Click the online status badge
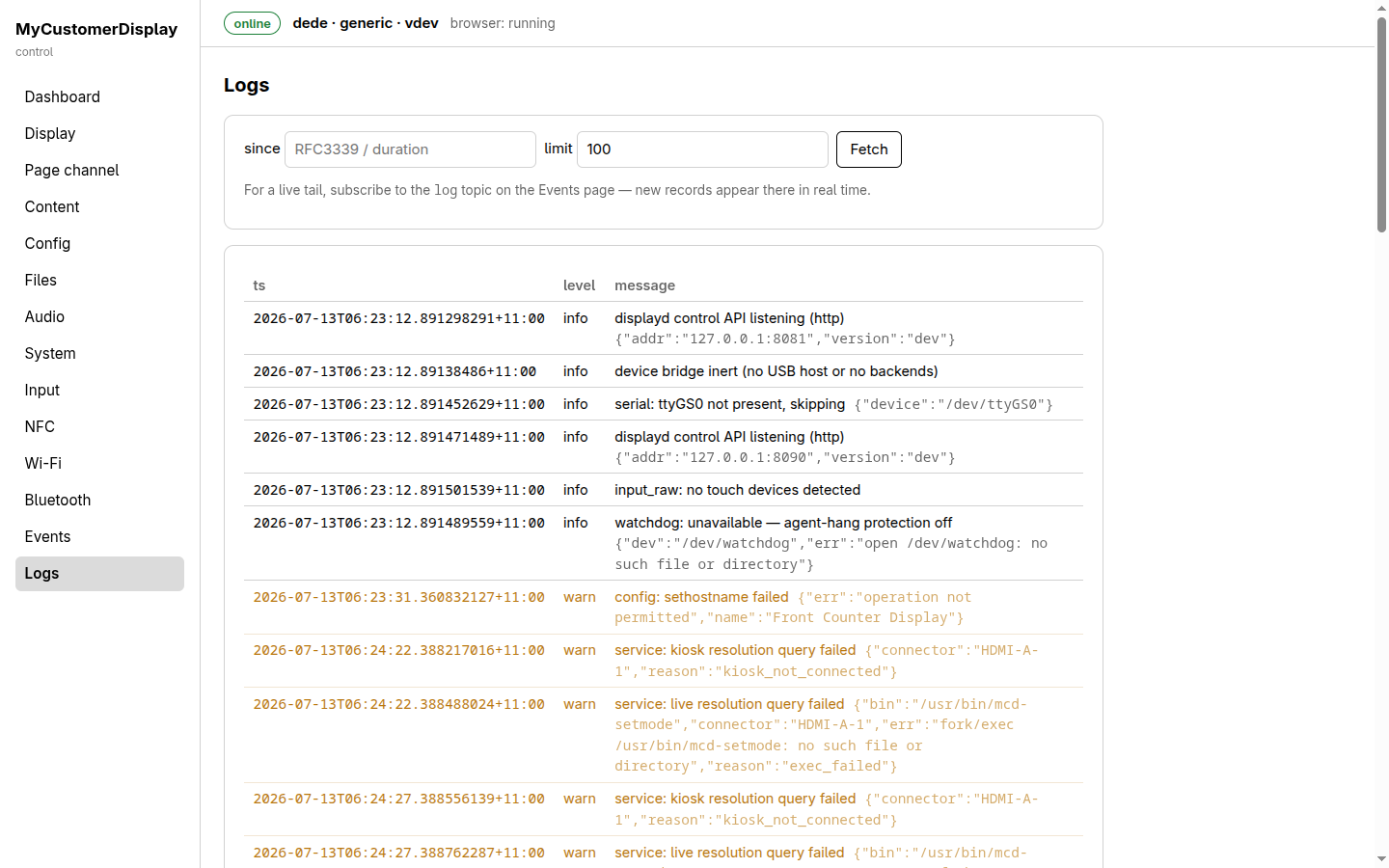1389x868 pixels. click(x=252, y=23)
